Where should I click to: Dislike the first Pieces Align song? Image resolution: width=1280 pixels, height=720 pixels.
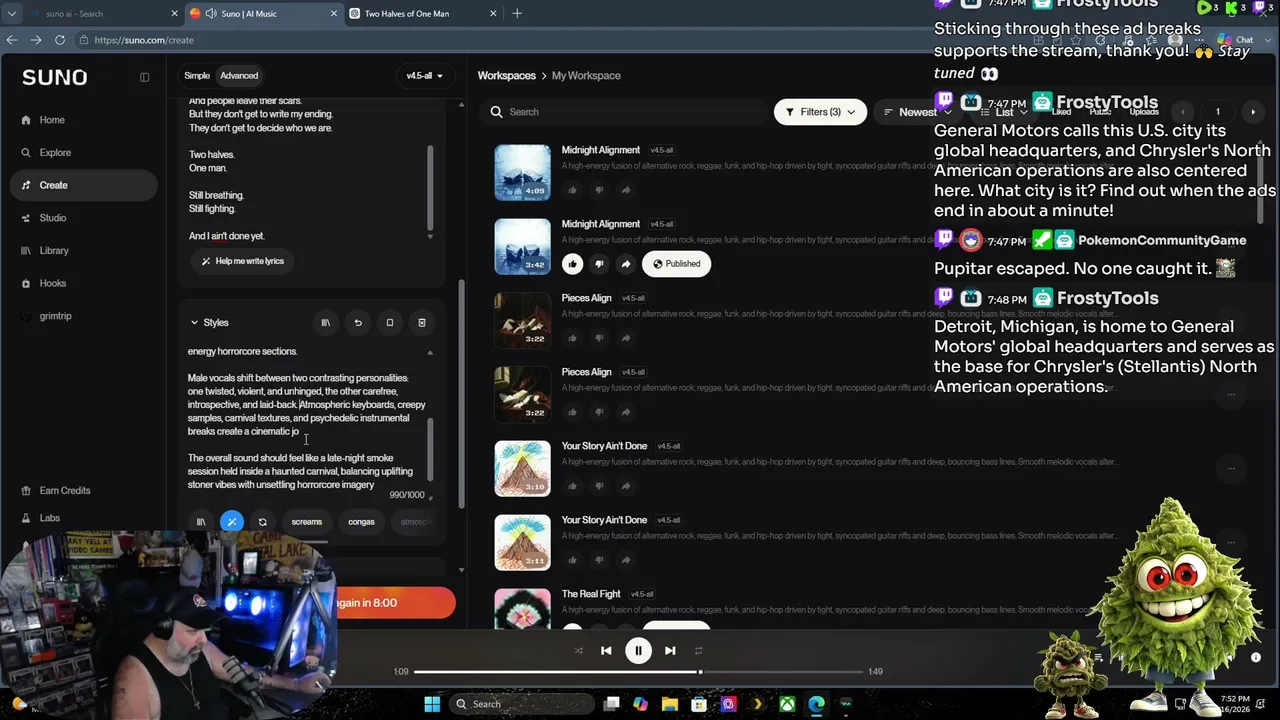(x=599, y=338)
